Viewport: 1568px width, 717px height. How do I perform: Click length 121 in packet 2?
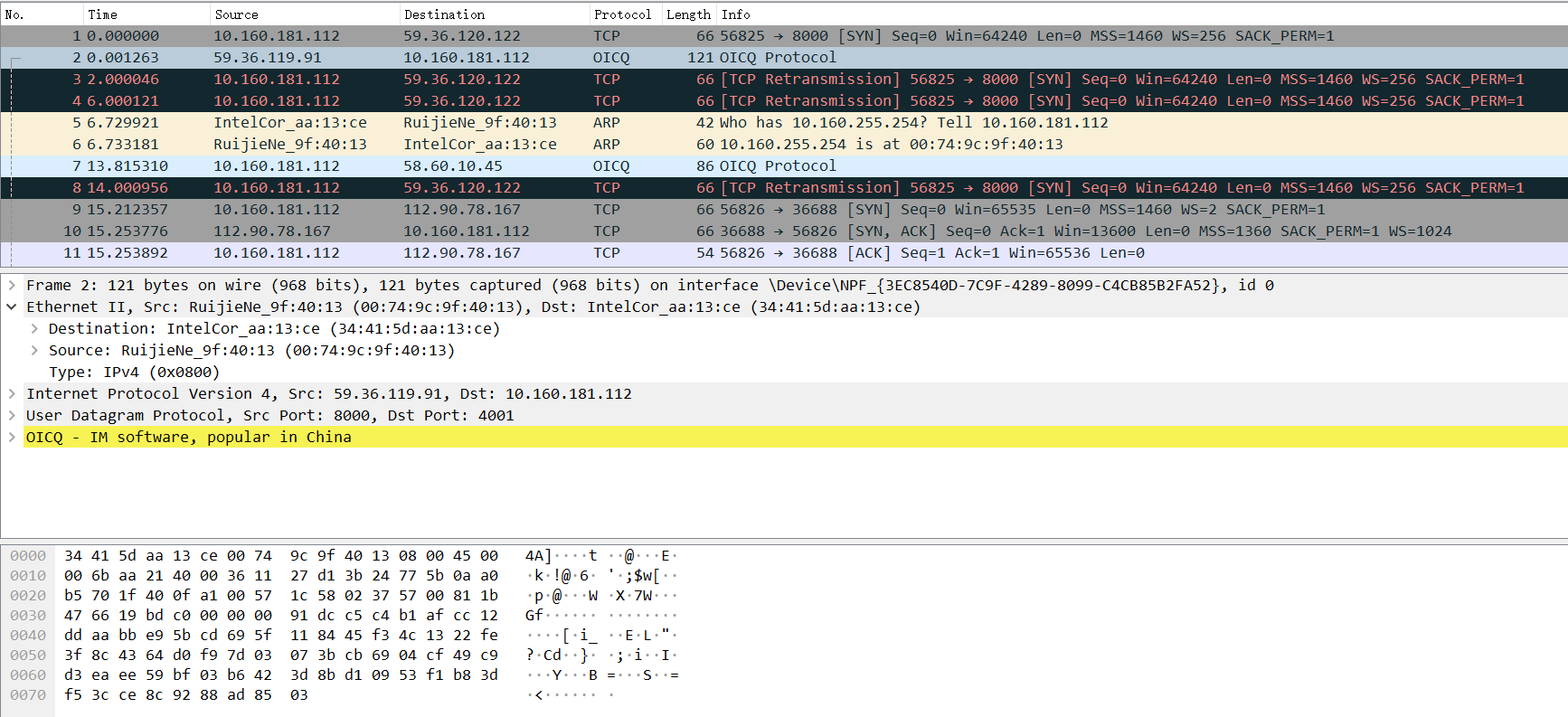[701, 58]
